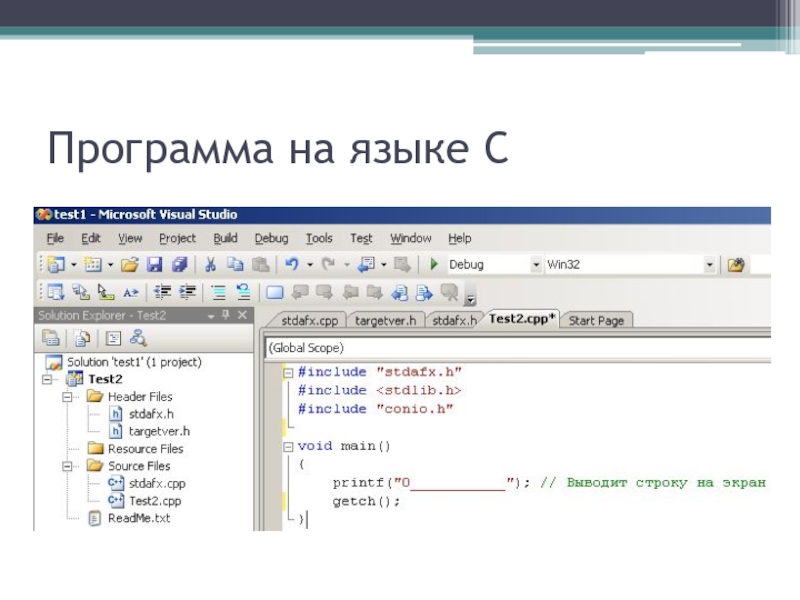Click the Open File folder icon
The width and height of the screenshot is (800, 600).
click(129, 265)
